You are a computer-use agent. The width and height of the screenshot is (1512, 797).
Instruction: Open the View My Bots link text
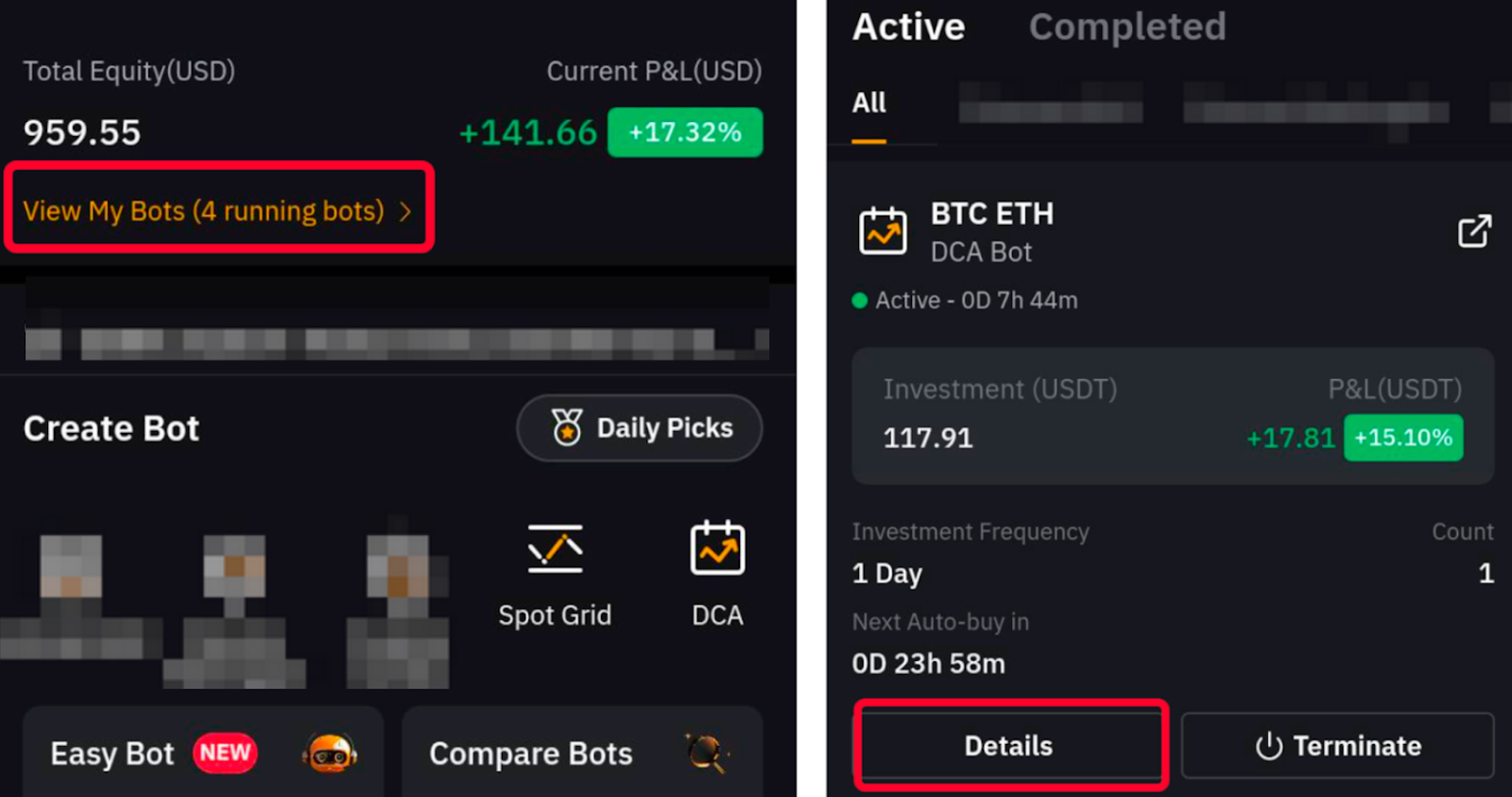pos(203,211)
